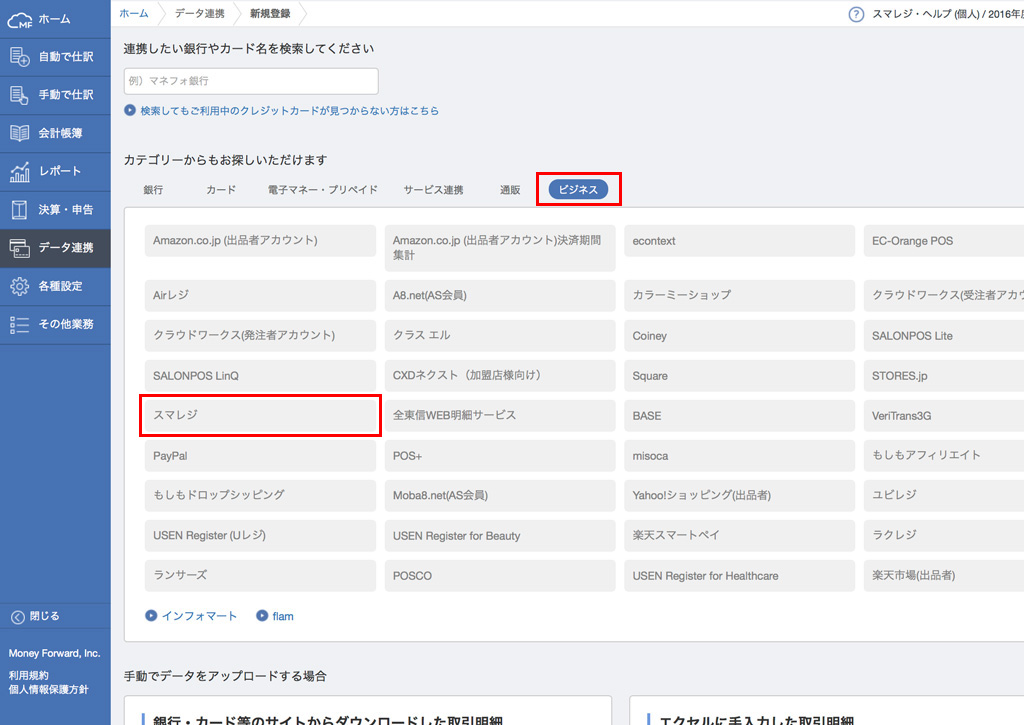The width and height of the screenshot is (1024, 725).
Task: Click the arrow icon beside インフォマート
Action: click(x=151, y=615)
